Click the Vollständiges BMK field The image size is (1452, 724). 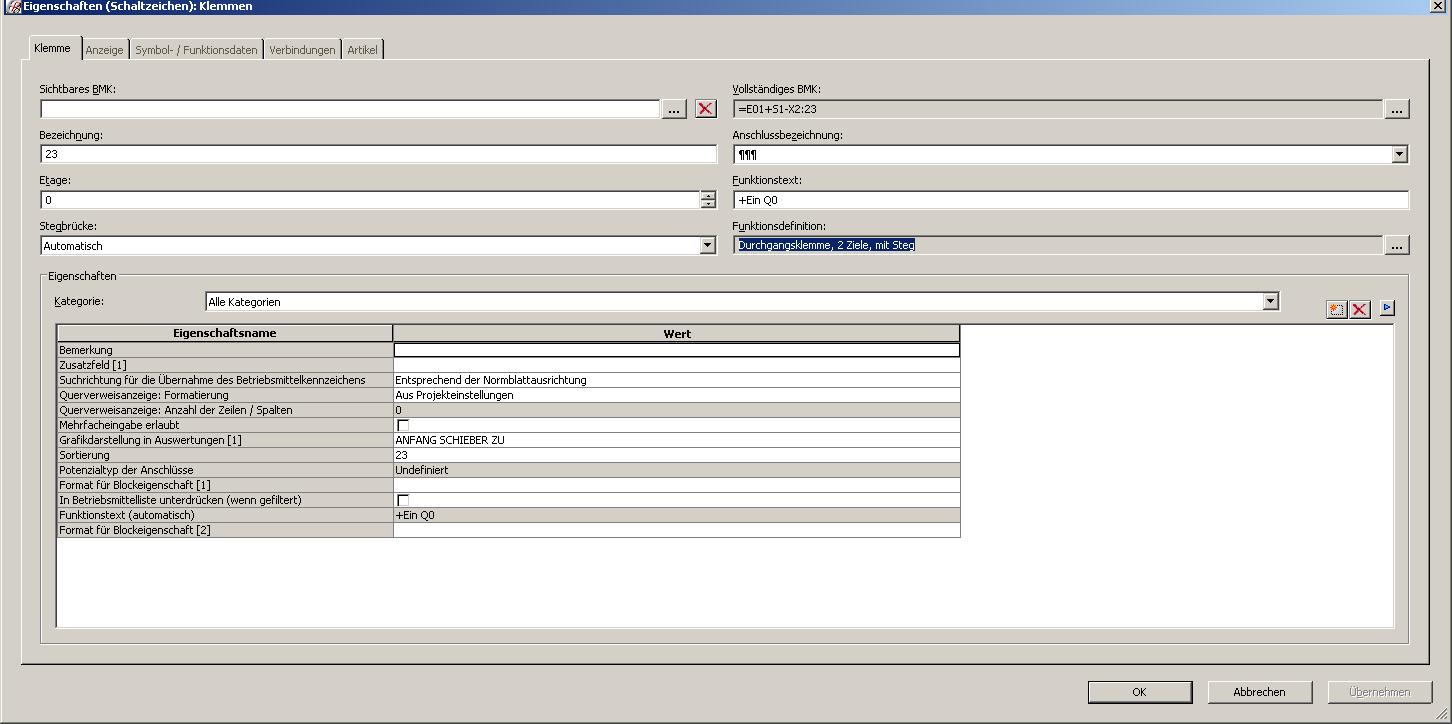point(1058,109)
